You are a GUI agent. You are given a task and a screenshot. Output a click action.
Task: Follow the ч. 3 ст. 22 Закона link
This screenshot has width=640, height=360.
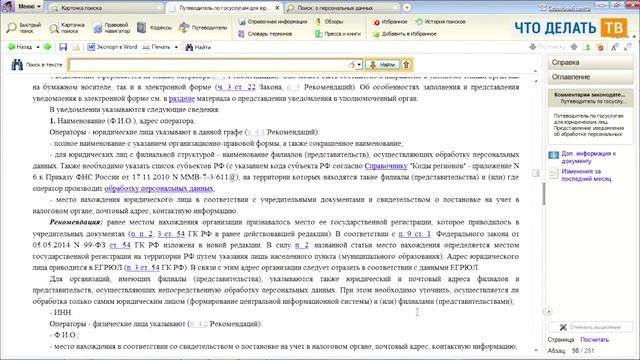(236, 87)
